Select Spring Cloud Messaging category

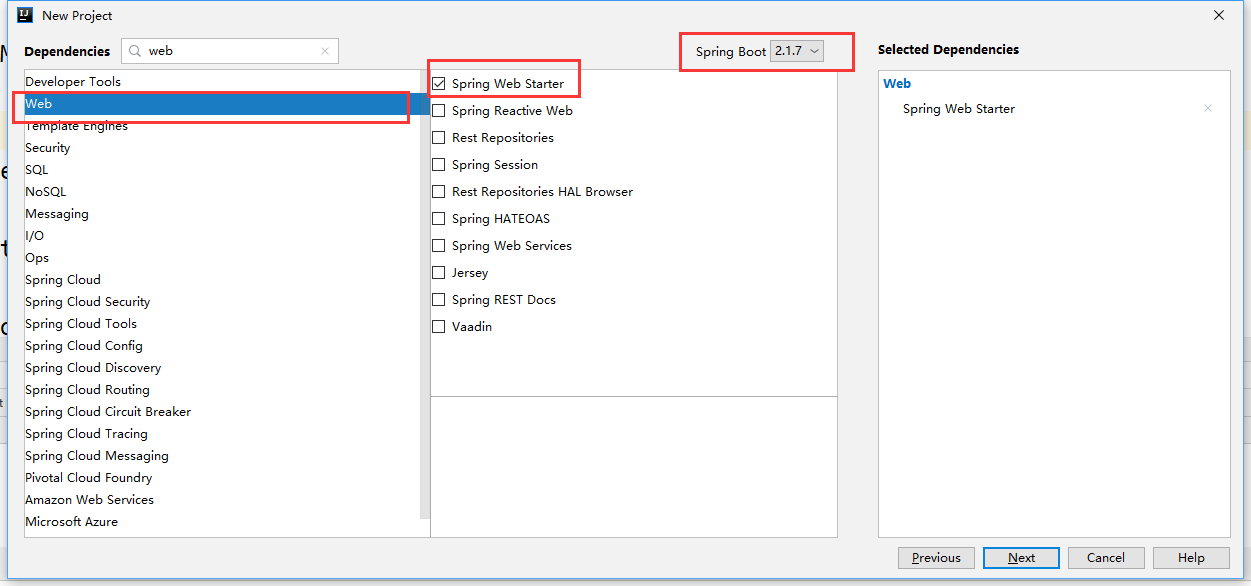point(223,456)
